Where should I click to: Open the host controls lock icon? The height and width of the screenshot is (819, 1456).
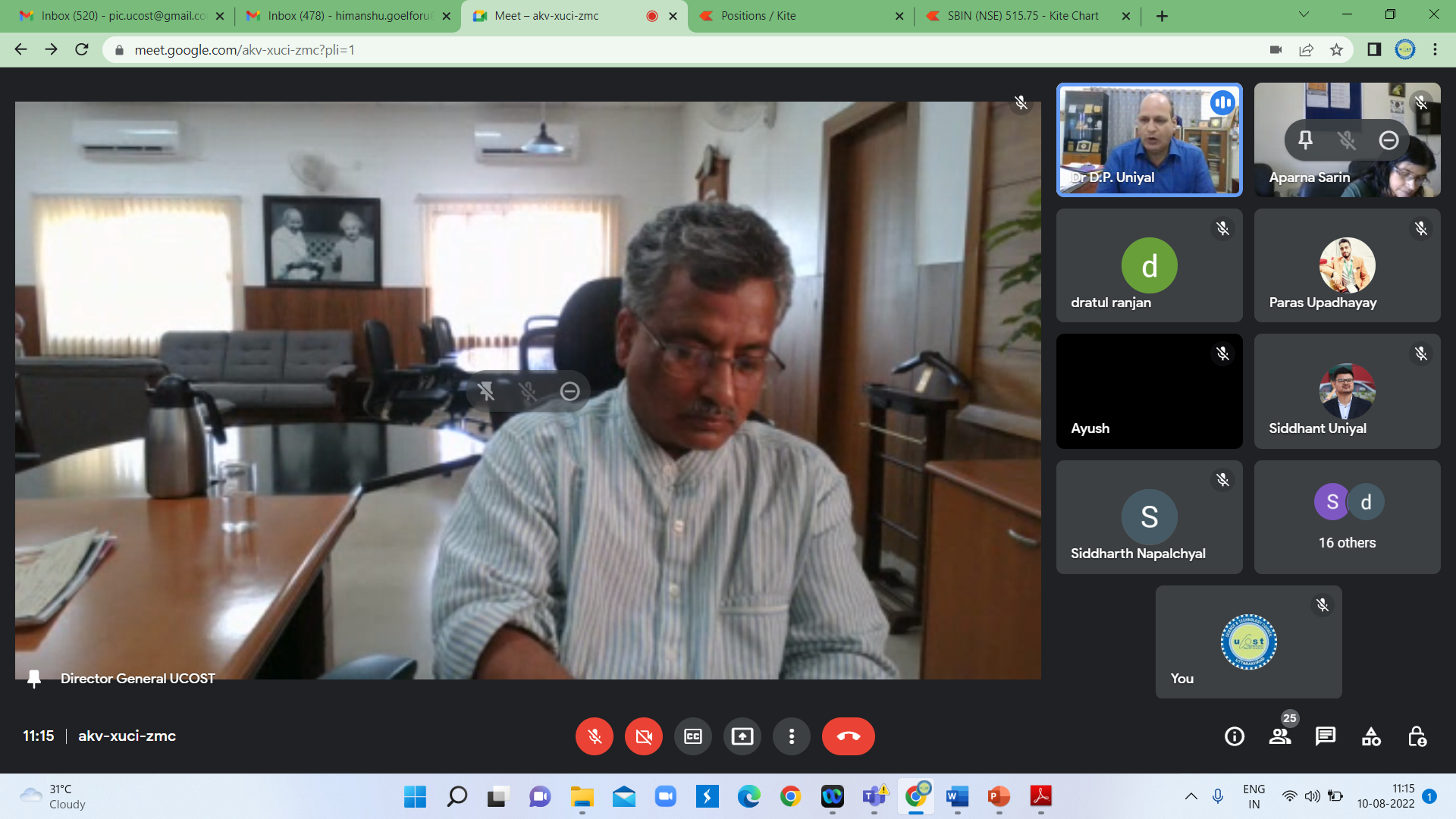tap(1417, 736)
